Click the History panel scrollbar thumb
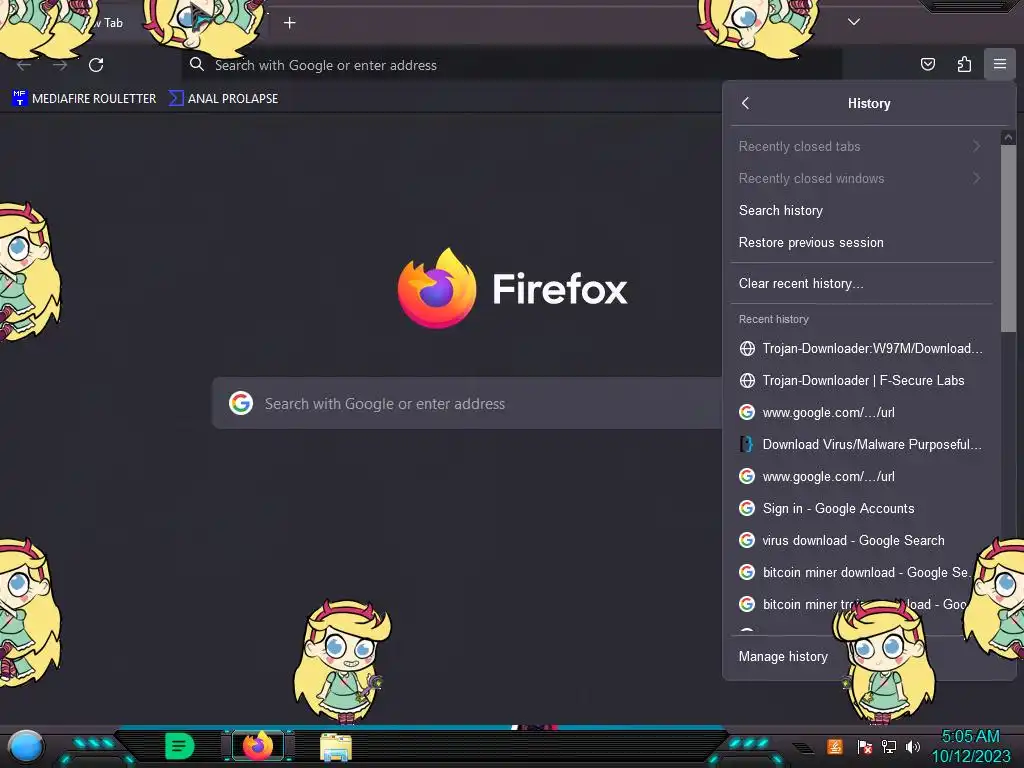 (x=1008, y=238)
